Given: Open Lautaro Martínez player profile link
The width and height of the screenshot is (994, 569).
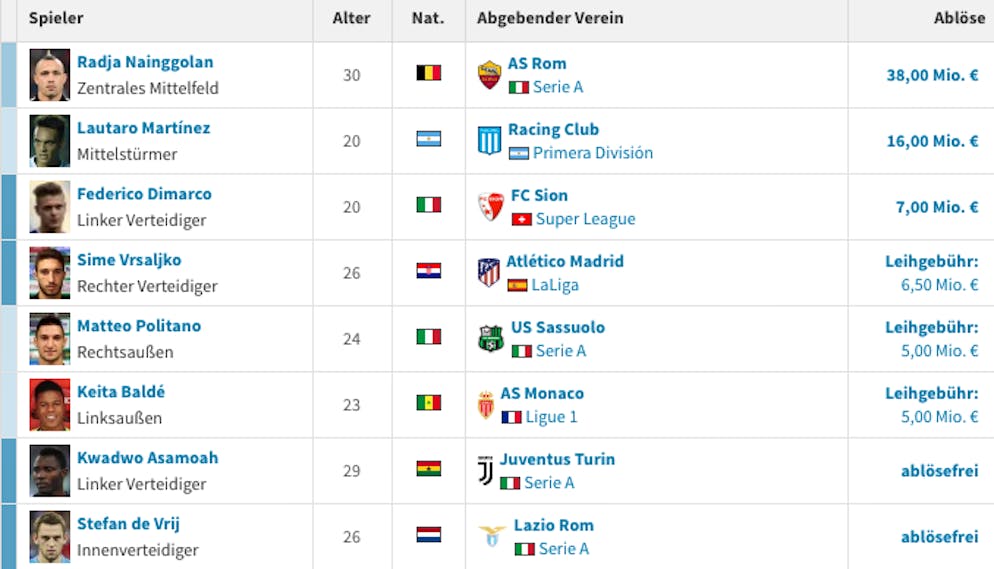Looking at the screenshot, I should (x=143, y=128).
